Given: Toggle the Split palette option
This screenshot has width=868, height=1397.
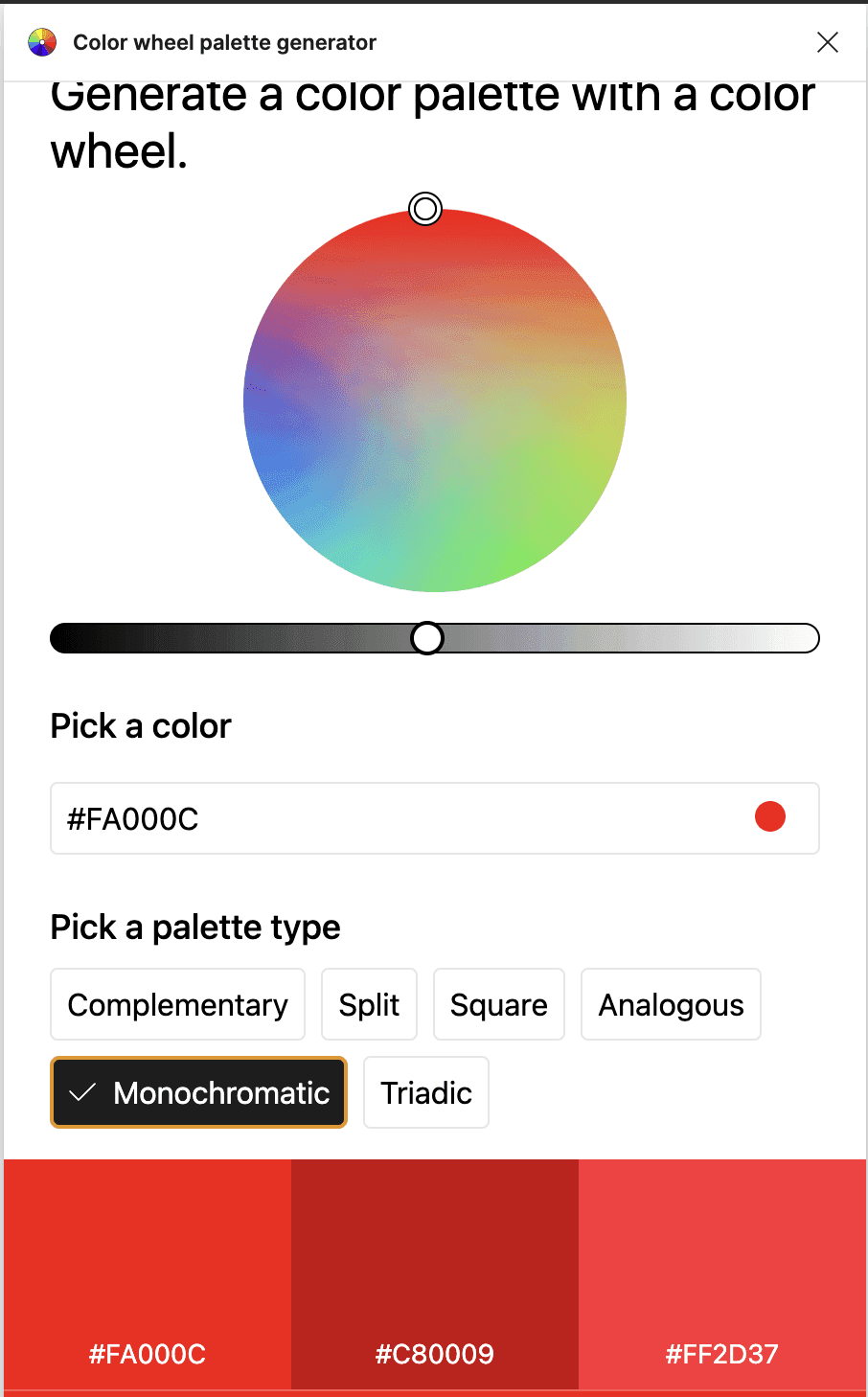Looking at the screenshot, I should [369, 1004].
